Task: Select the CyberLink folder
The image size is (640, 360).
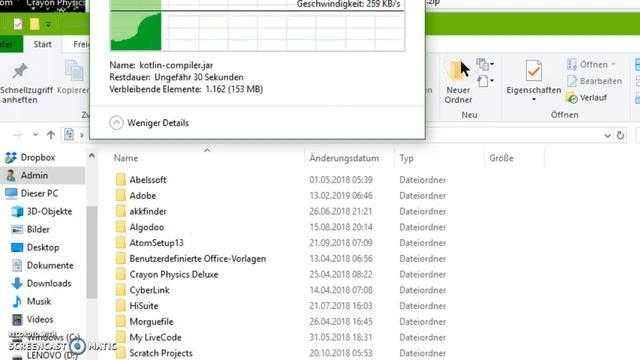Action: (149, 290)
